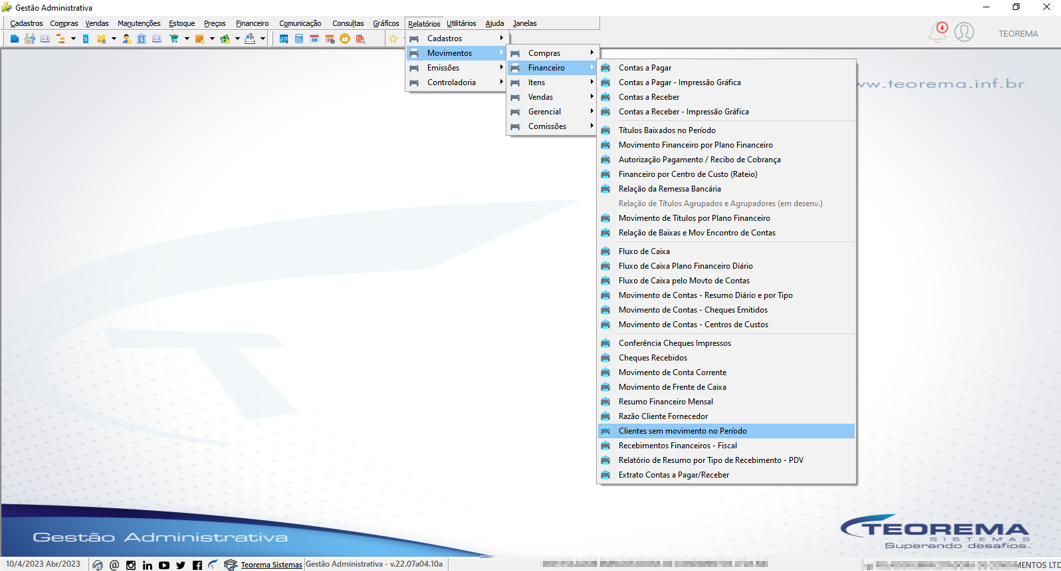
Task: Click the document search magnifier toolbar icon
Action: click(x=361, y=39)
